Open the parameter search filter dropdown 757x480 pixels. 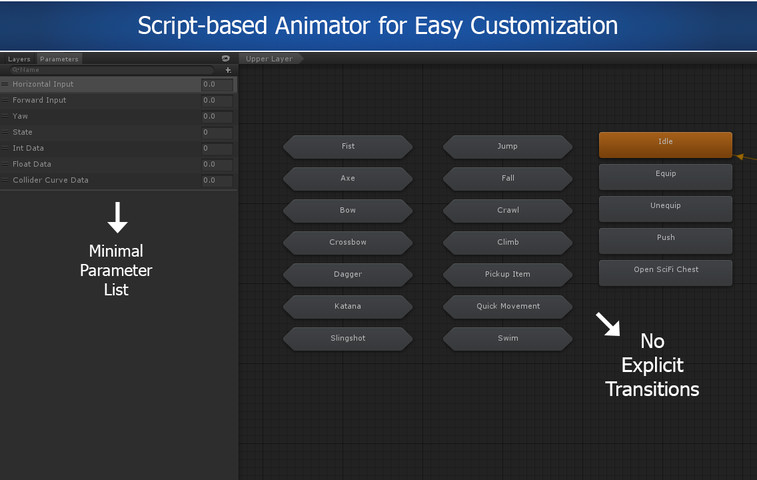click(14, 70)
